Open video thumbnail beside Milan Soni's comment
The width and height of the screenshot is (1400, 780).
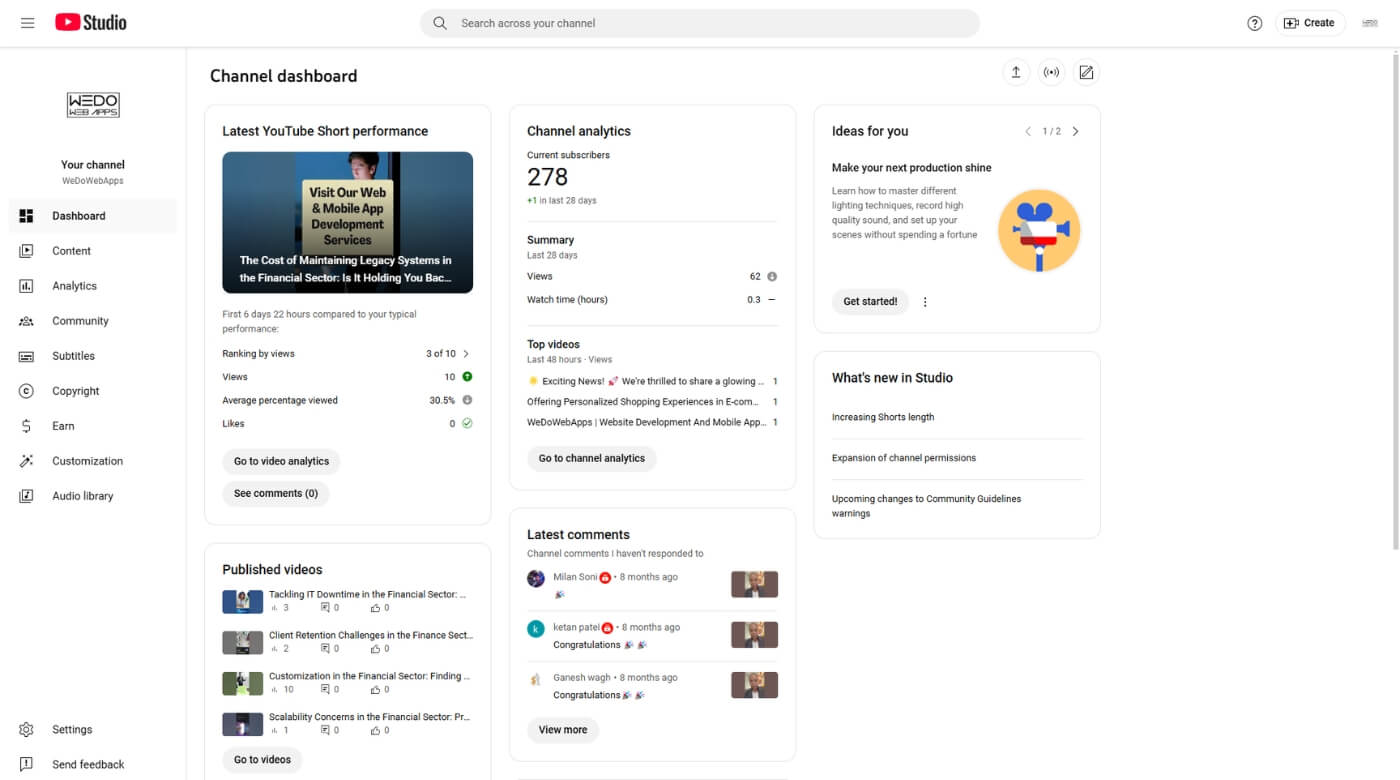(x=754, y=584)
